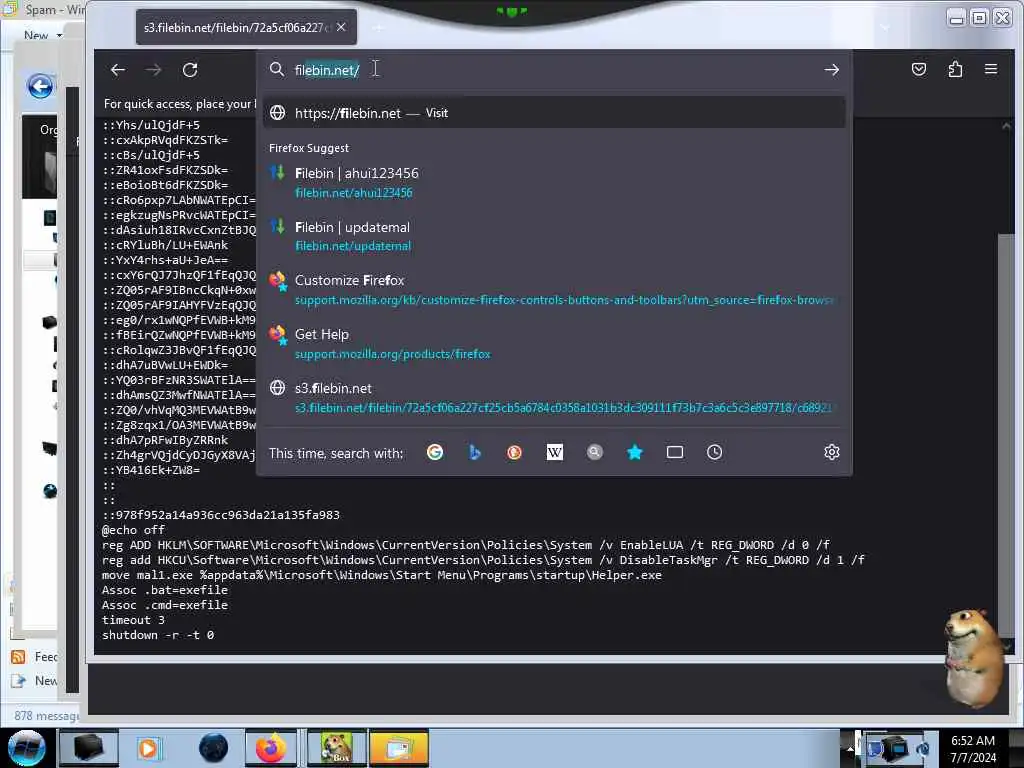Open the hamster Box taskbar icon

point(337,748)
